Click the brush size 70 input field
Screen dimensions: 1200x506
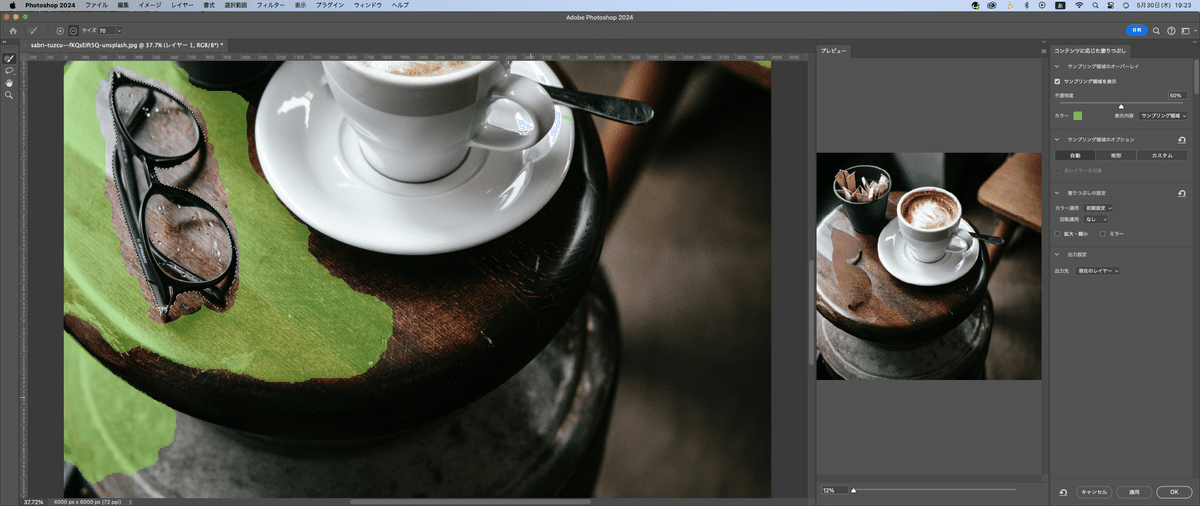[109, 31]
